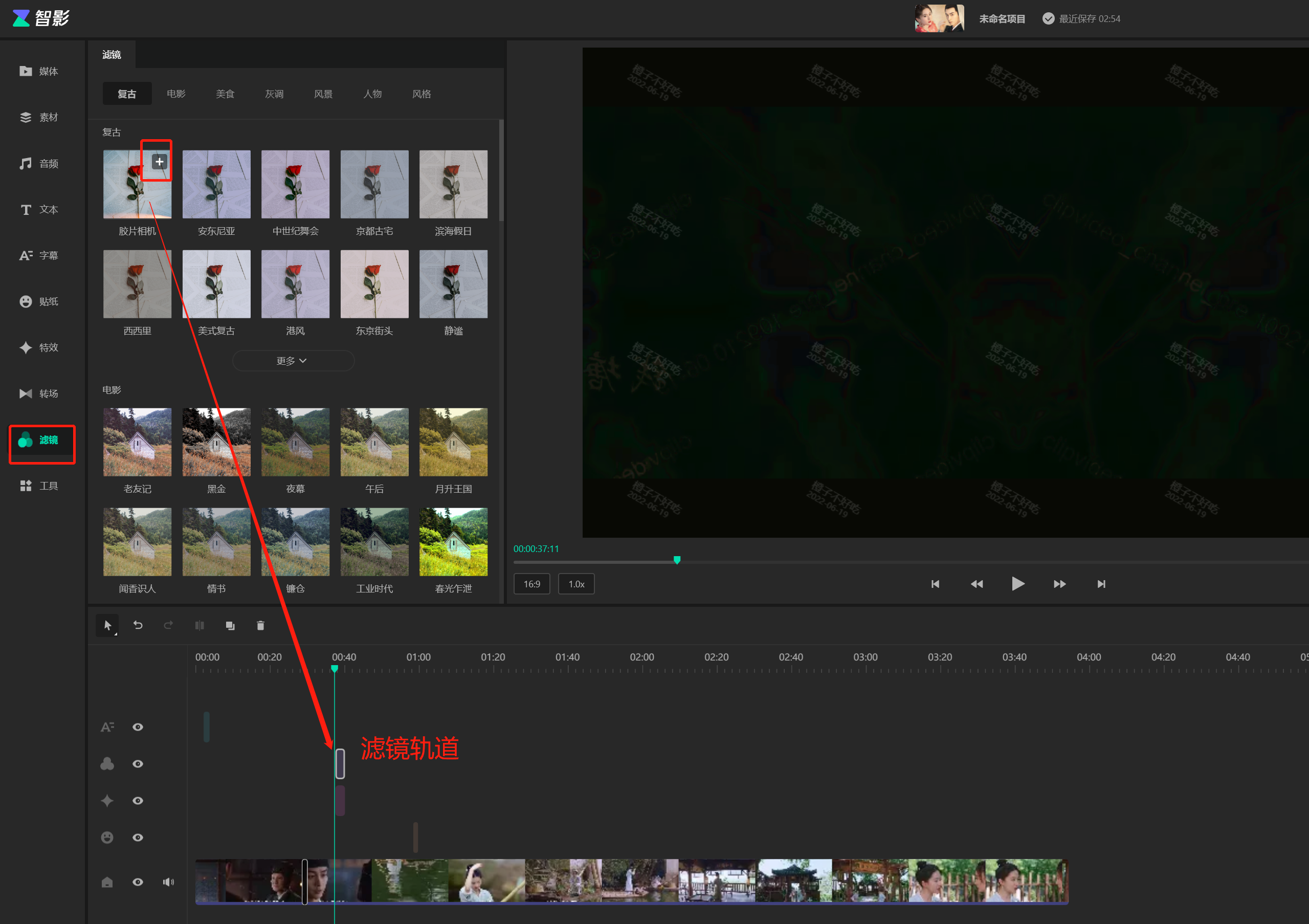Toggle visibility of the effects track
The width and height of the screenshot is (1309, 924).
click(x=138, y=801)
